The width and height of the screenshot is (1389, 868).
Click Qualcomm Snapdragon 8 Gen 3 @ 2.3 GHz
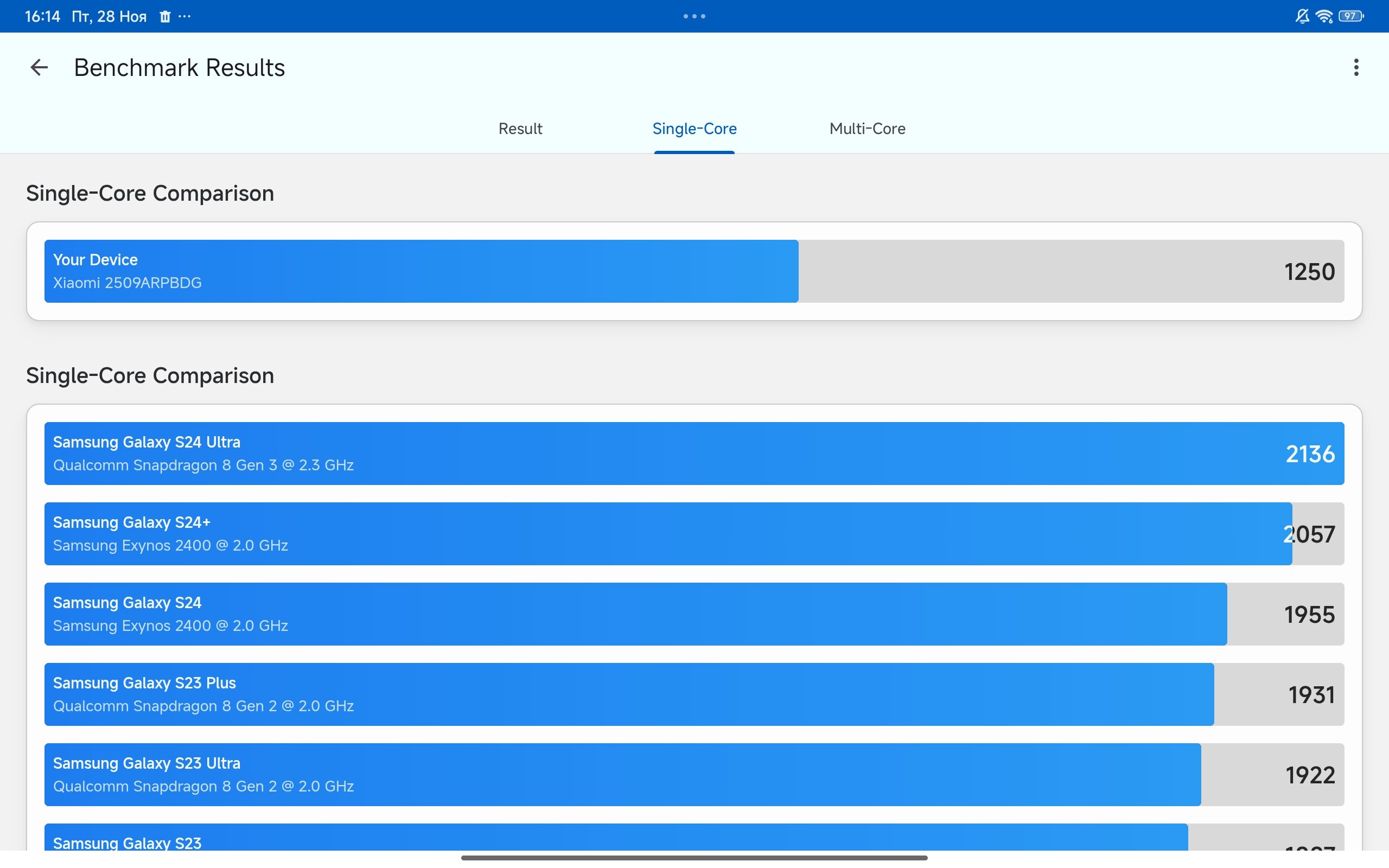click(x=203, y=465)
